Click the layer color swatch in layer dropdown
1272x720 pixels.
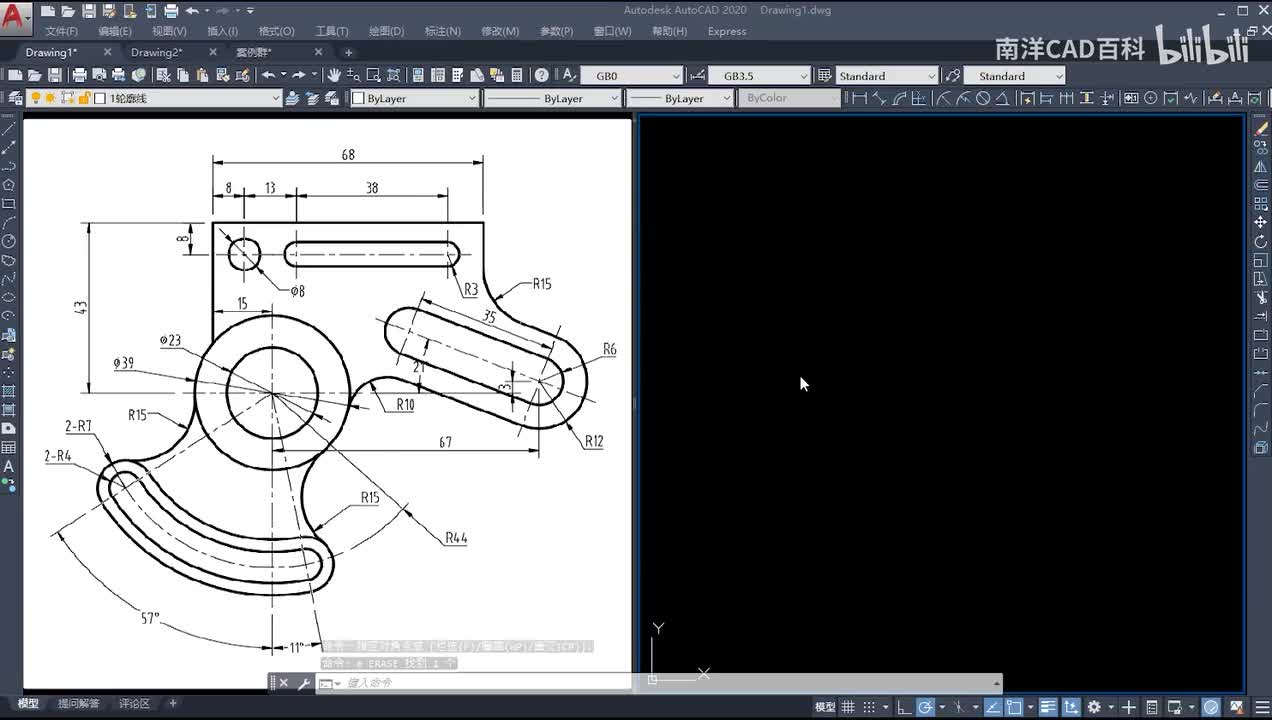click(100, 98)
